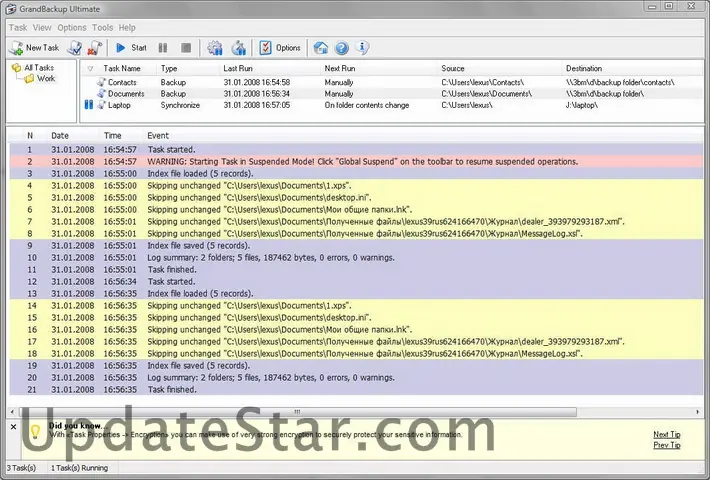710x480 pixels.
Task: Open the Options menu in the menu bar
Action: (72, 28)
